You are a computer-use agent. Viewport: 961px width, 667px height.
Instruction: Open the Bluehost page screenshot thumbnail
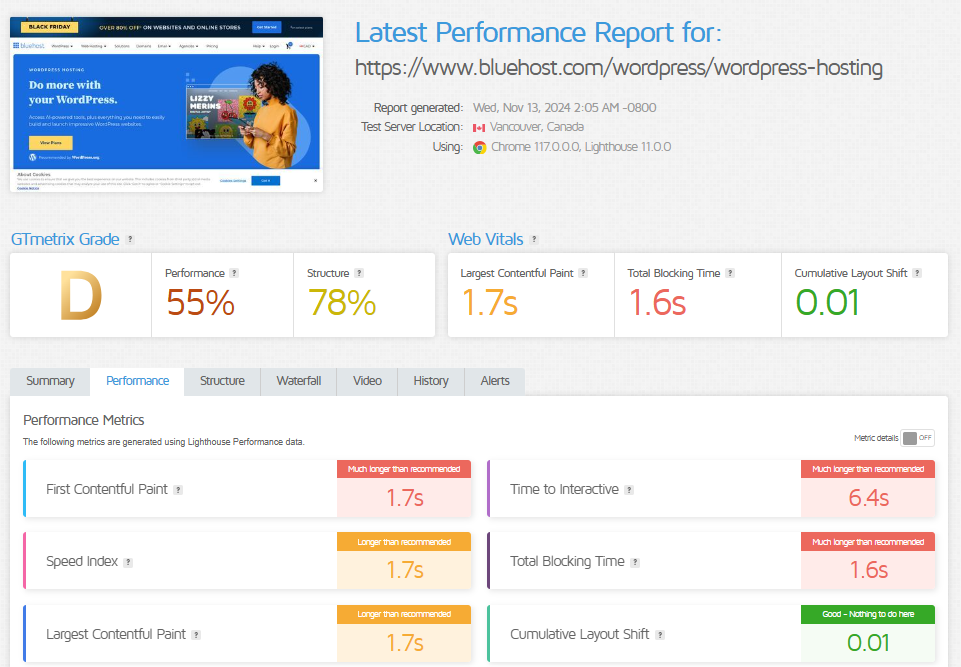click(x=167, y=104)
